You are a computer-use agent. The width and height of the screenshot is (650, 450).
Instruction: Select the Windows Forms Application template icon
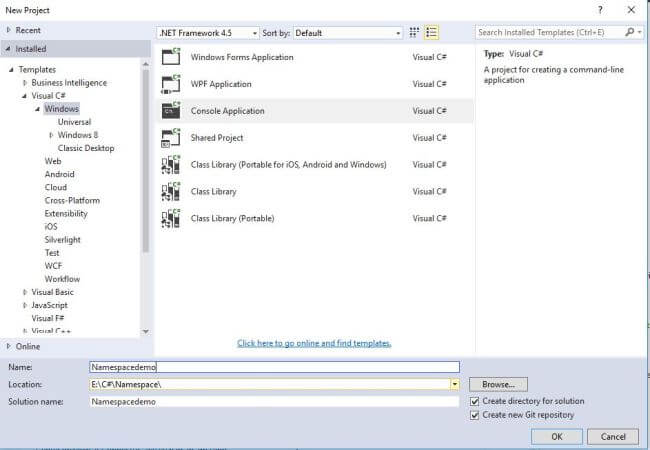point(171,57)
